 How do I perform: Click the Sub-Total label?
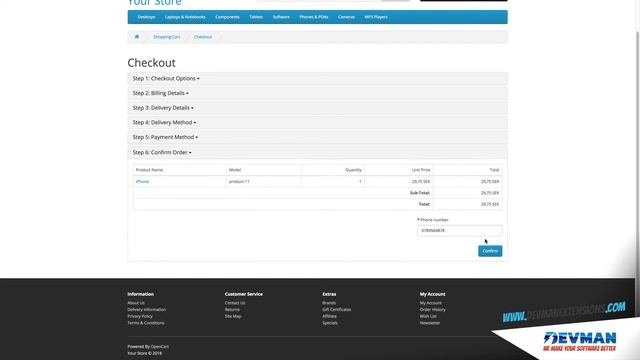(420, 193)
